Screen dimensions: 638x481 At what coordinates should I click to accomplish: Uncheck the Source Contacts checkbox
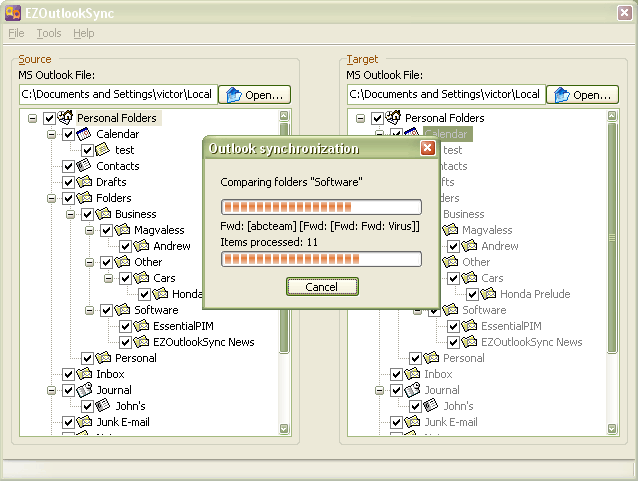pyautogui.click(x=68, y=166)
